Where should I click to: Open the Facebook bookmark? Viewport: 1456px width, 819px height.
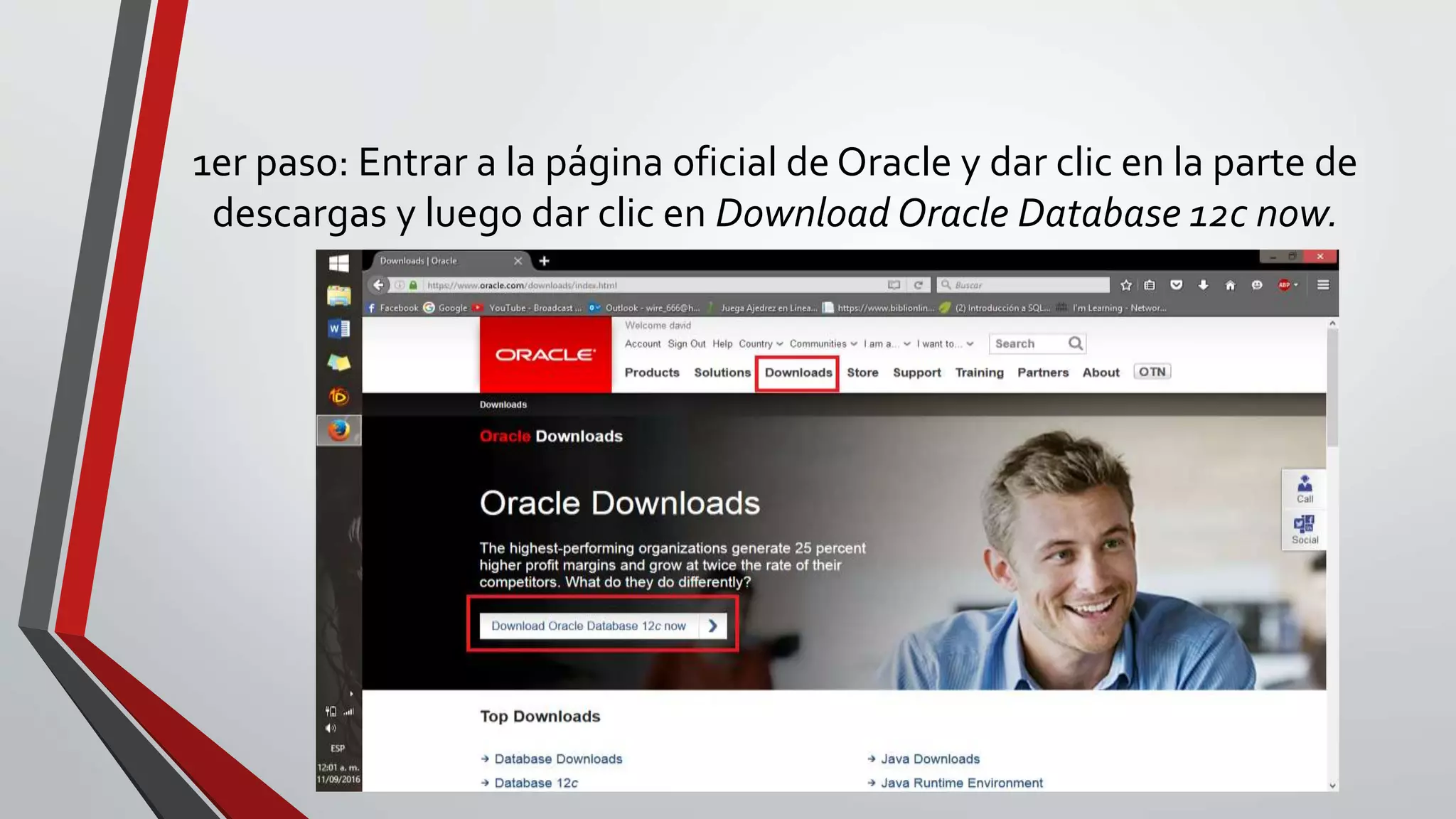point(392,308)
